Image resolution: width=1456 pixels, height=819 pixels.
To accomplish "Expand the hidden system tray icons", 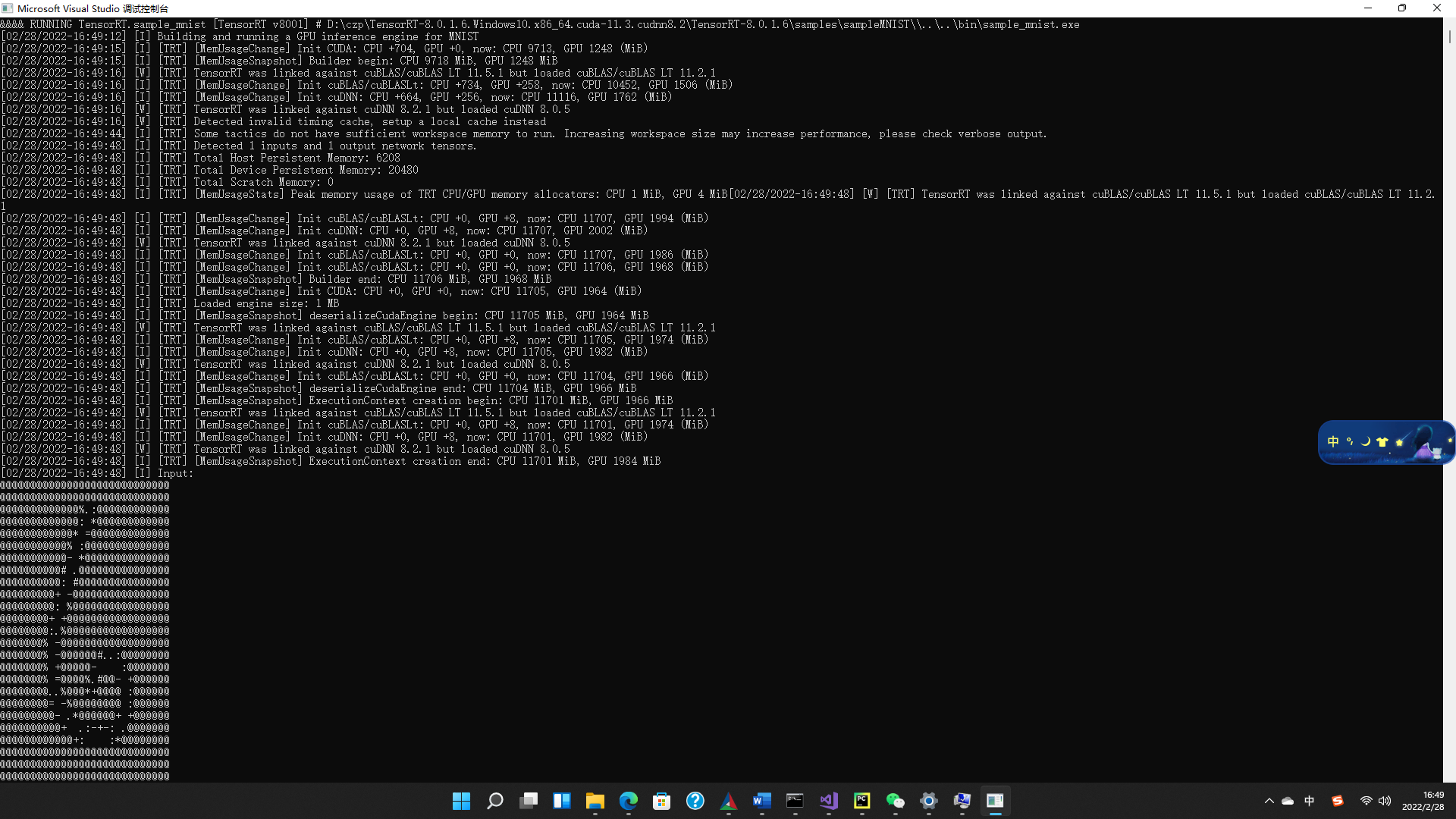I will click(x=1269, y=801).
